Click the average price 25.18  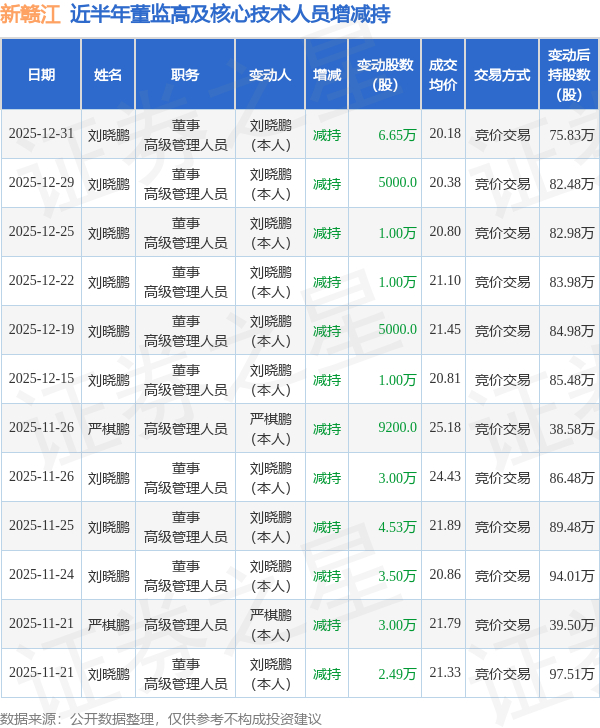click(445, 428)
